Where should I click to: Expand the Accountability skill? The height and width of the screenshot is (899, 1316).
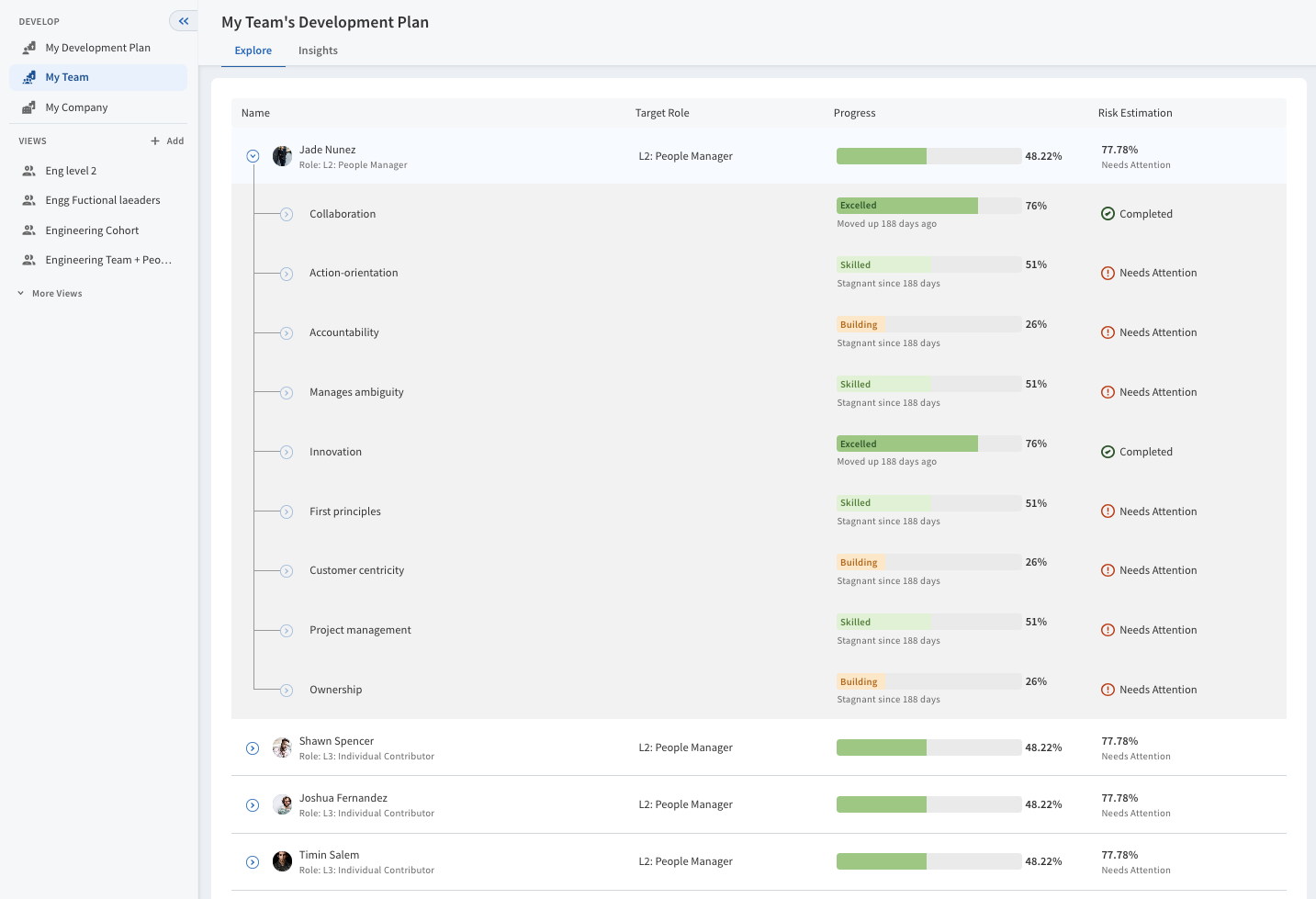(287, 333)
